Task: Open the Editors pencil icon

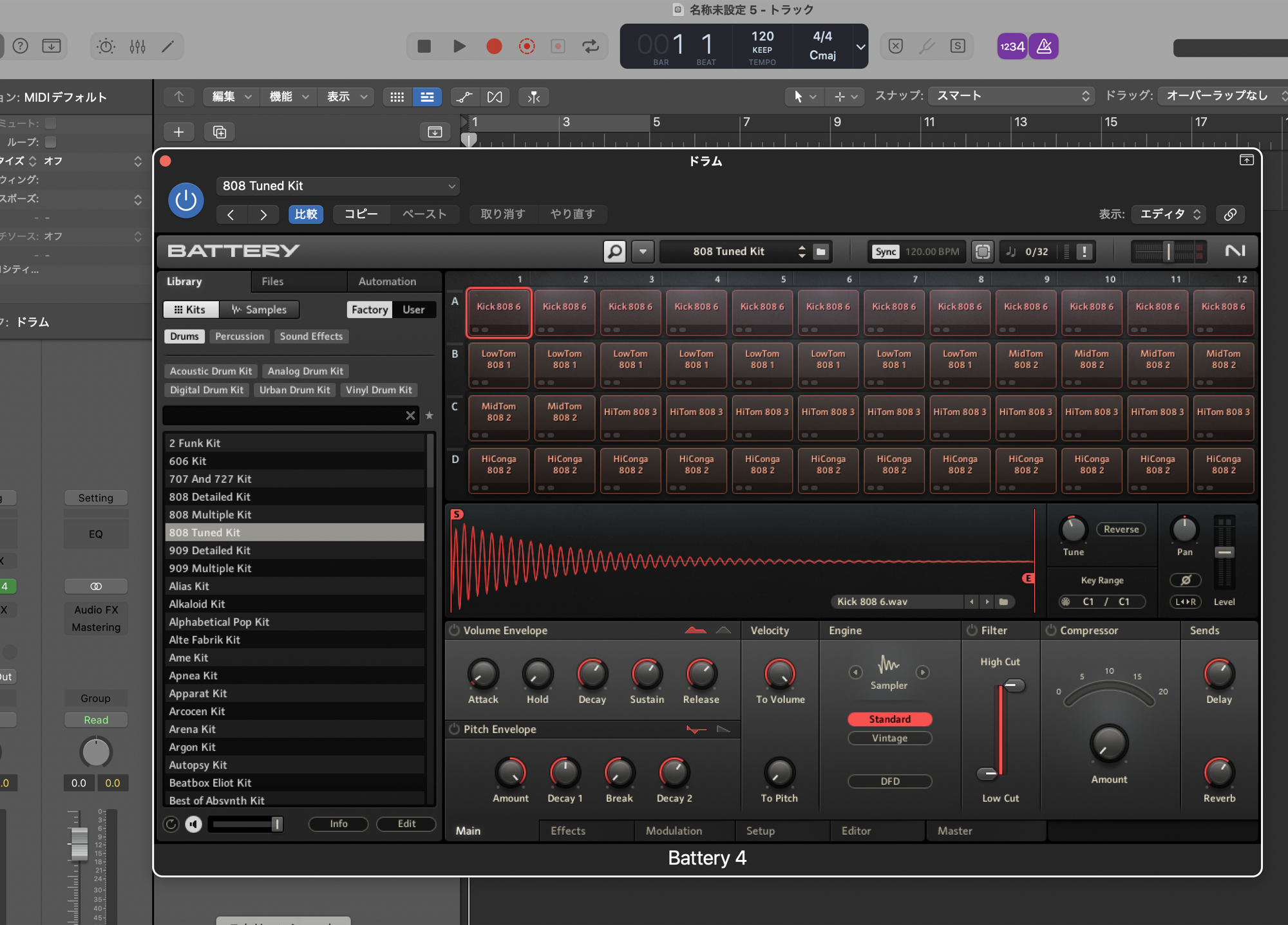Action: pos(167,46)
